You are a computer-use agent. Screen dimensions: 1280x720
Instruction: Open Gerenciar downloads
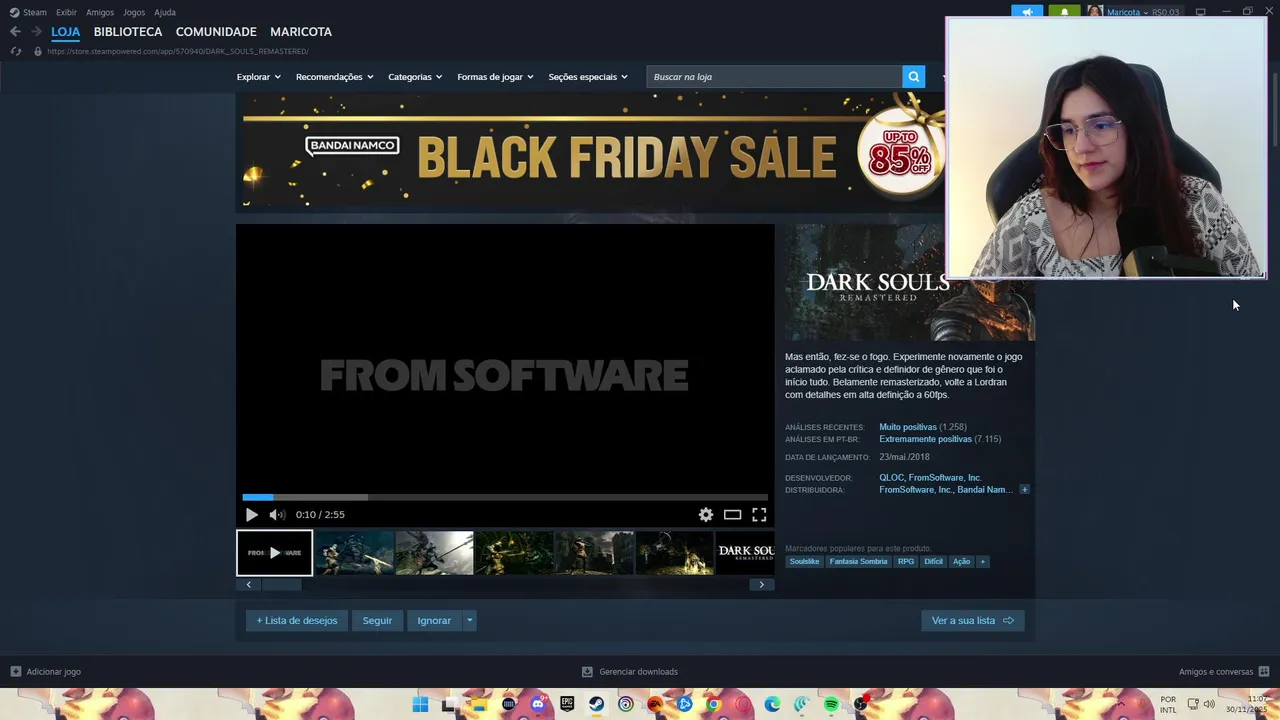[630, 672]
